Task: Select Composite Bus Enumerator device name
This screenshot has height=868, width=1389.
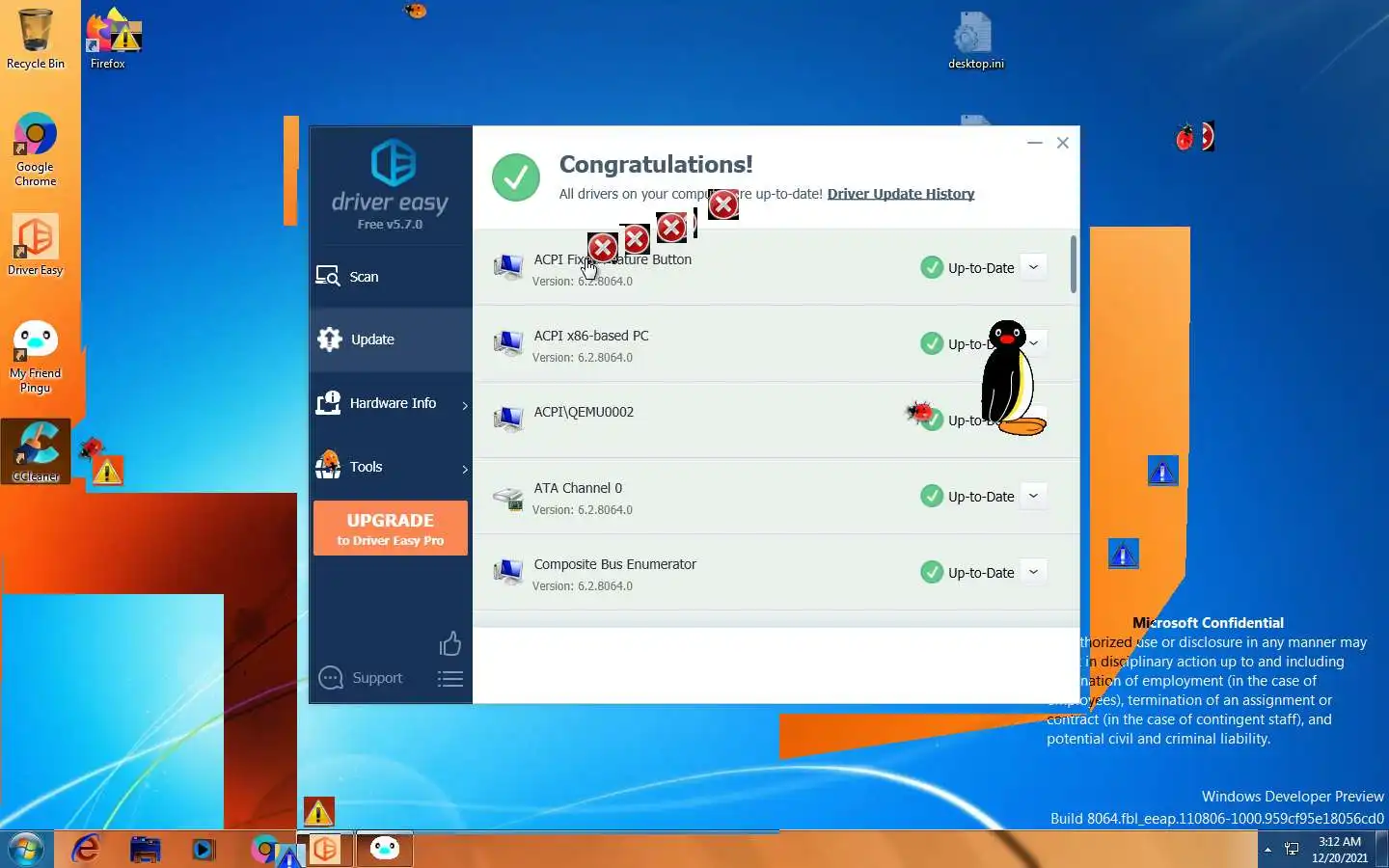Action: [x=614, y=564]
